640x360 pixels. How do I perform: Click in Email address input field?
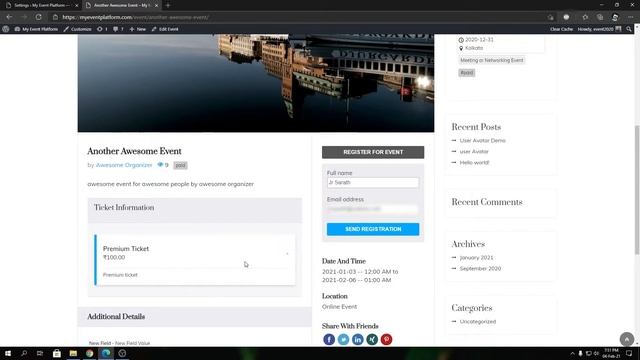coord(373,209)
